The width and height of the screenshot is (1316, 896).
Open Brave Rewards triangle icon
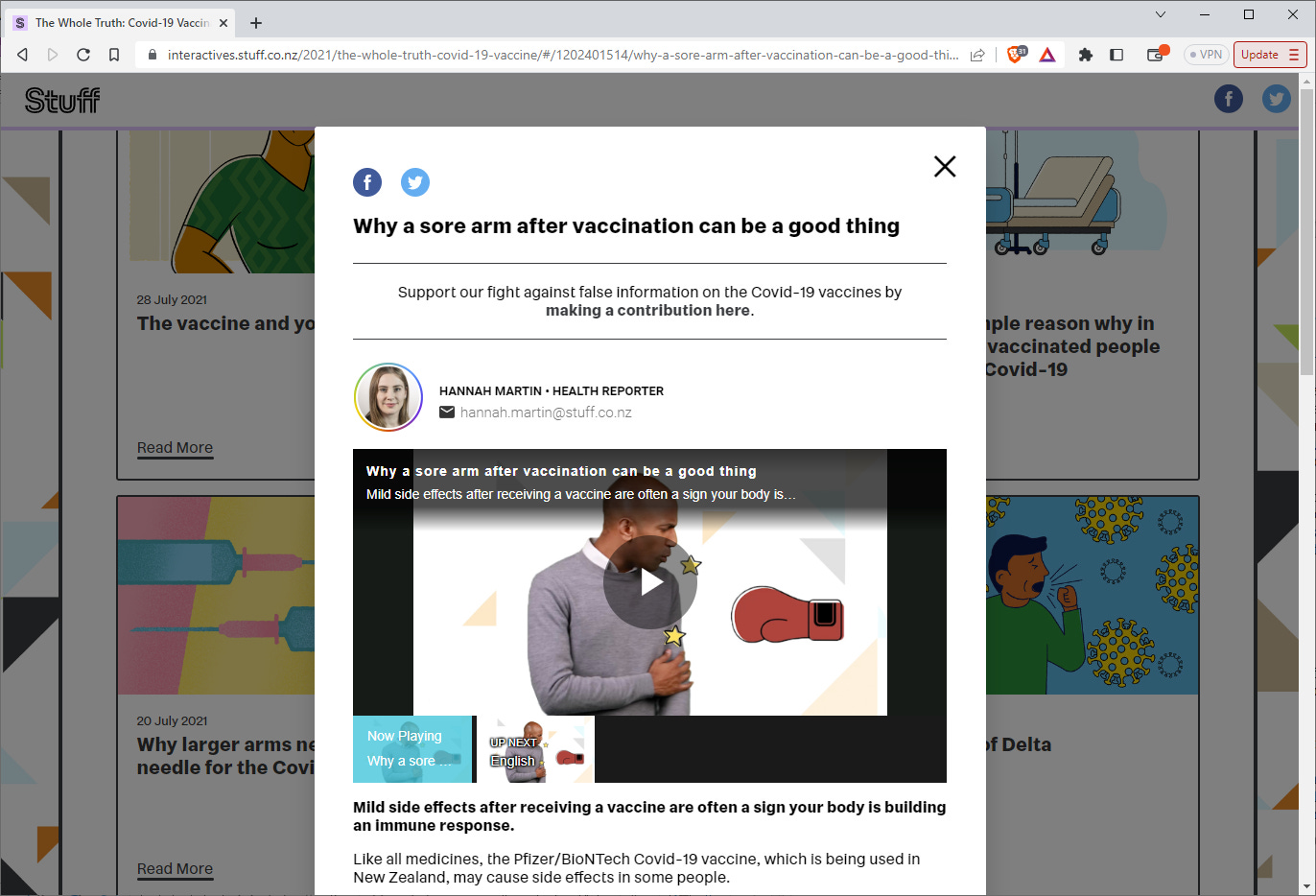point(1047,55)
